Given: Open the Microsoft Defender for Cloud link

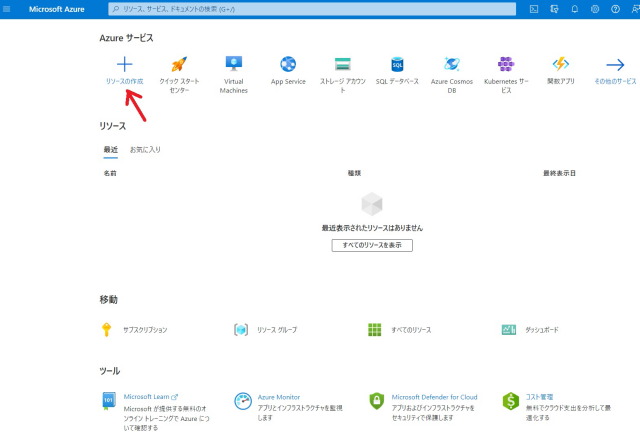Looking at the screenshot, I should (x=434, y=397).
